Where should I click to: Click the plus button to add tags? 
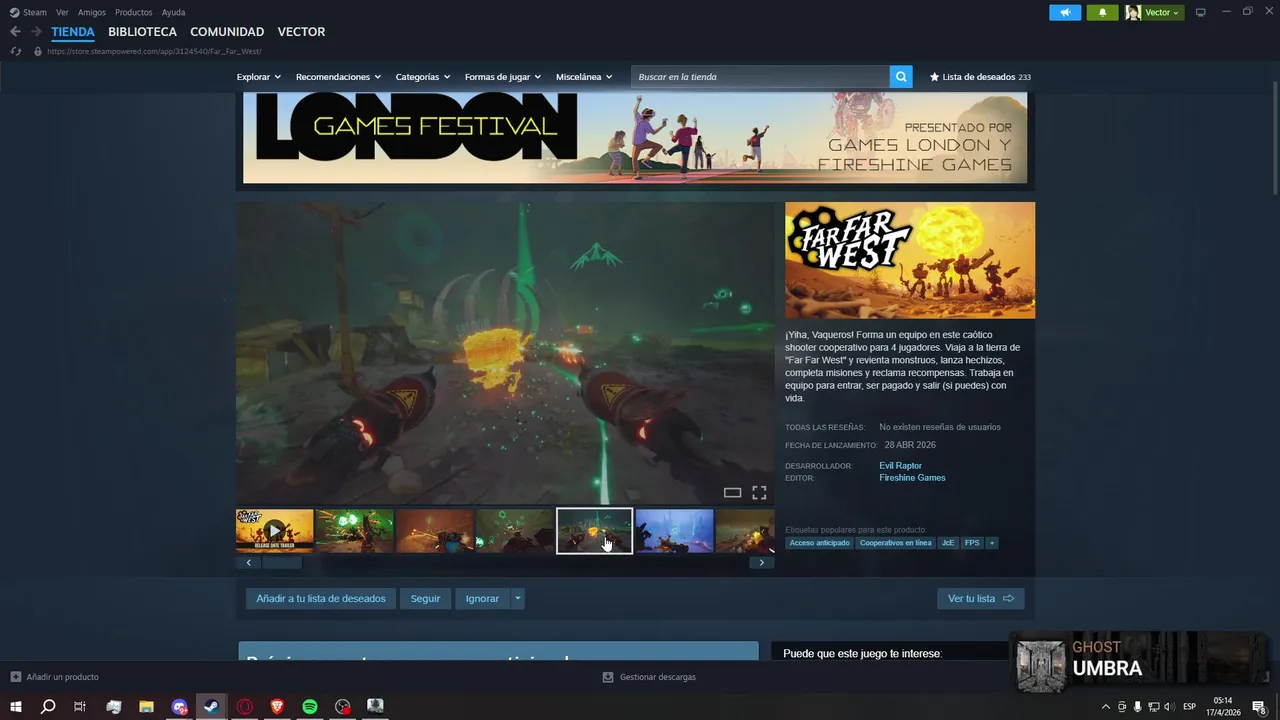pyautogui.click(x=992, y=543)
